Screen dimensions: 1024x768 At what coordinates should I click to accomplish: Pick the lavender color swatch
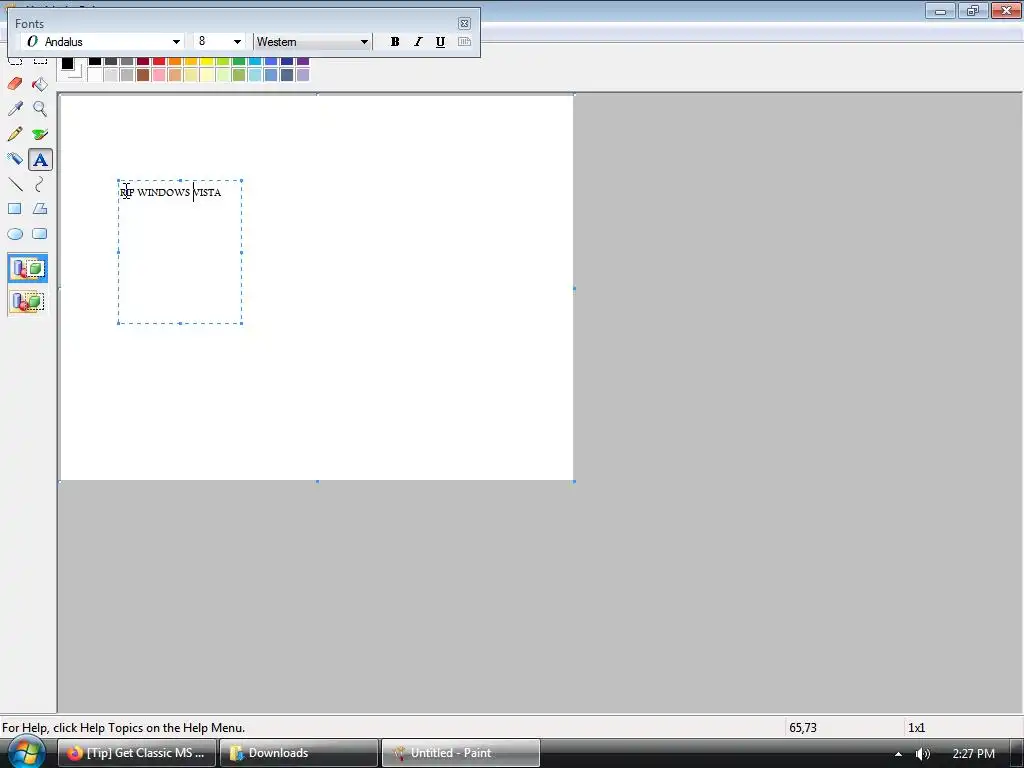click(302, 75)
